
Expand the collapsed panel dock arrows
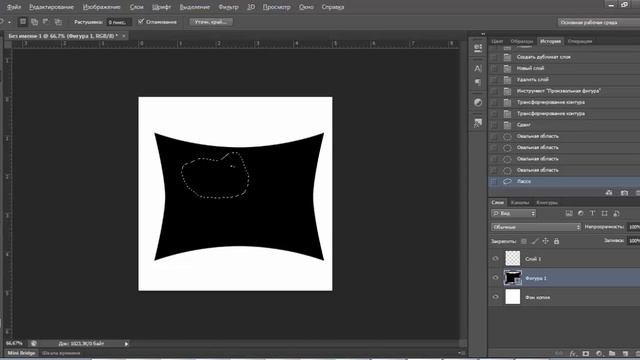483,34
